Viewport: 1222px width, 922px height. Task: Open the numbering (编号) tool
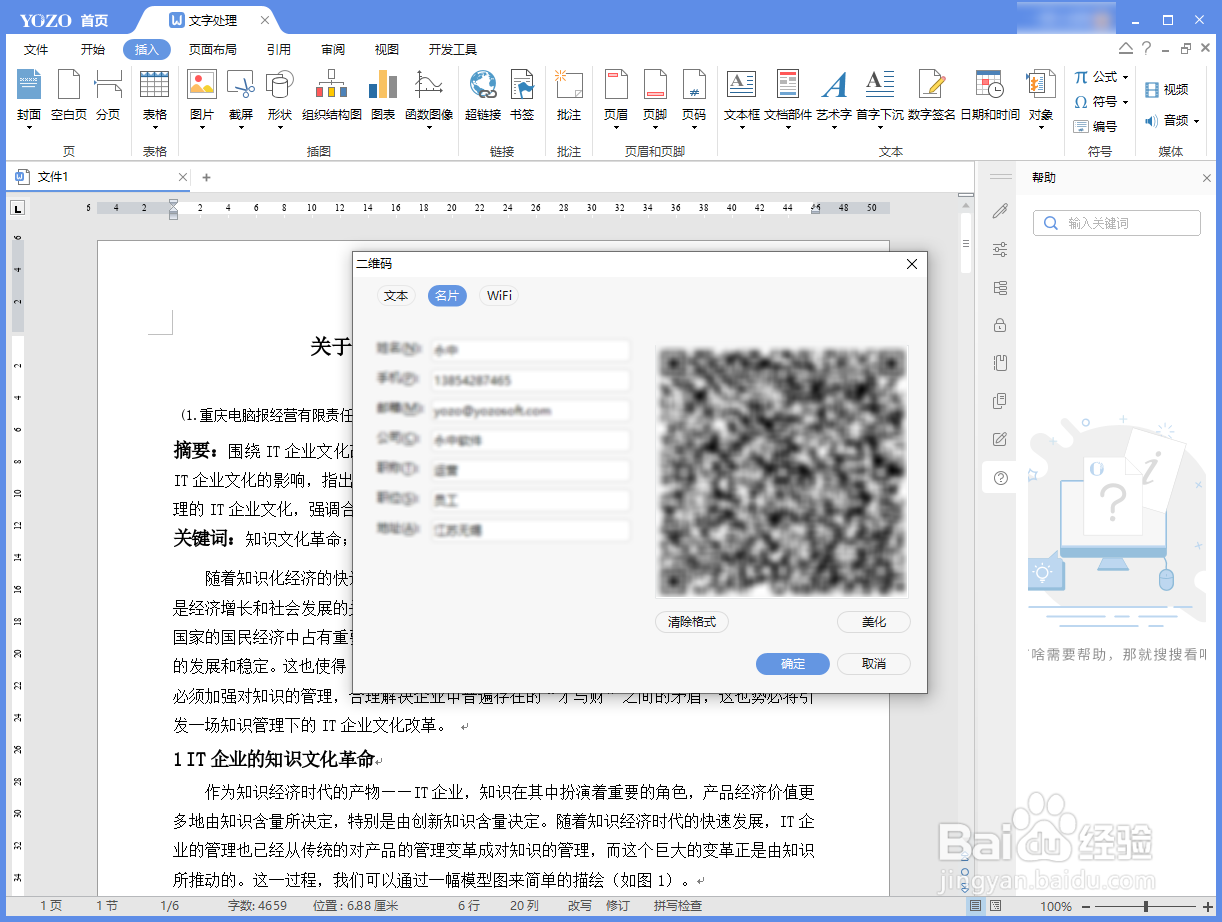pyautogui.click(x=1095, y=127)
